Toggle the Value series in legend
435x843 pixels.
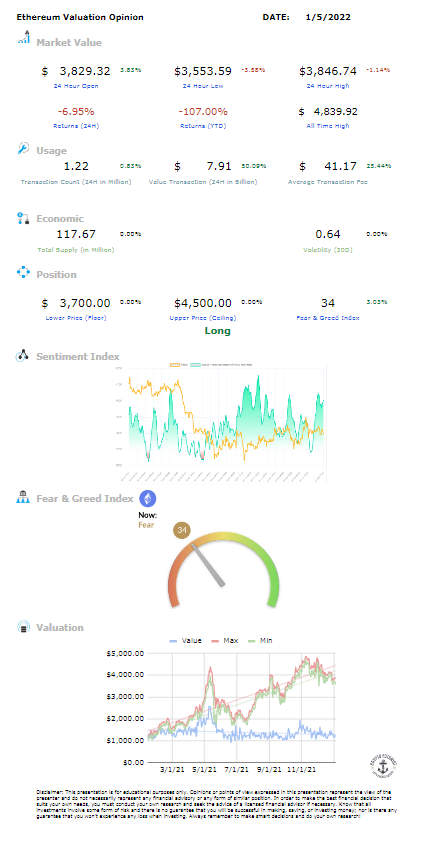click(x=185, y=640)
